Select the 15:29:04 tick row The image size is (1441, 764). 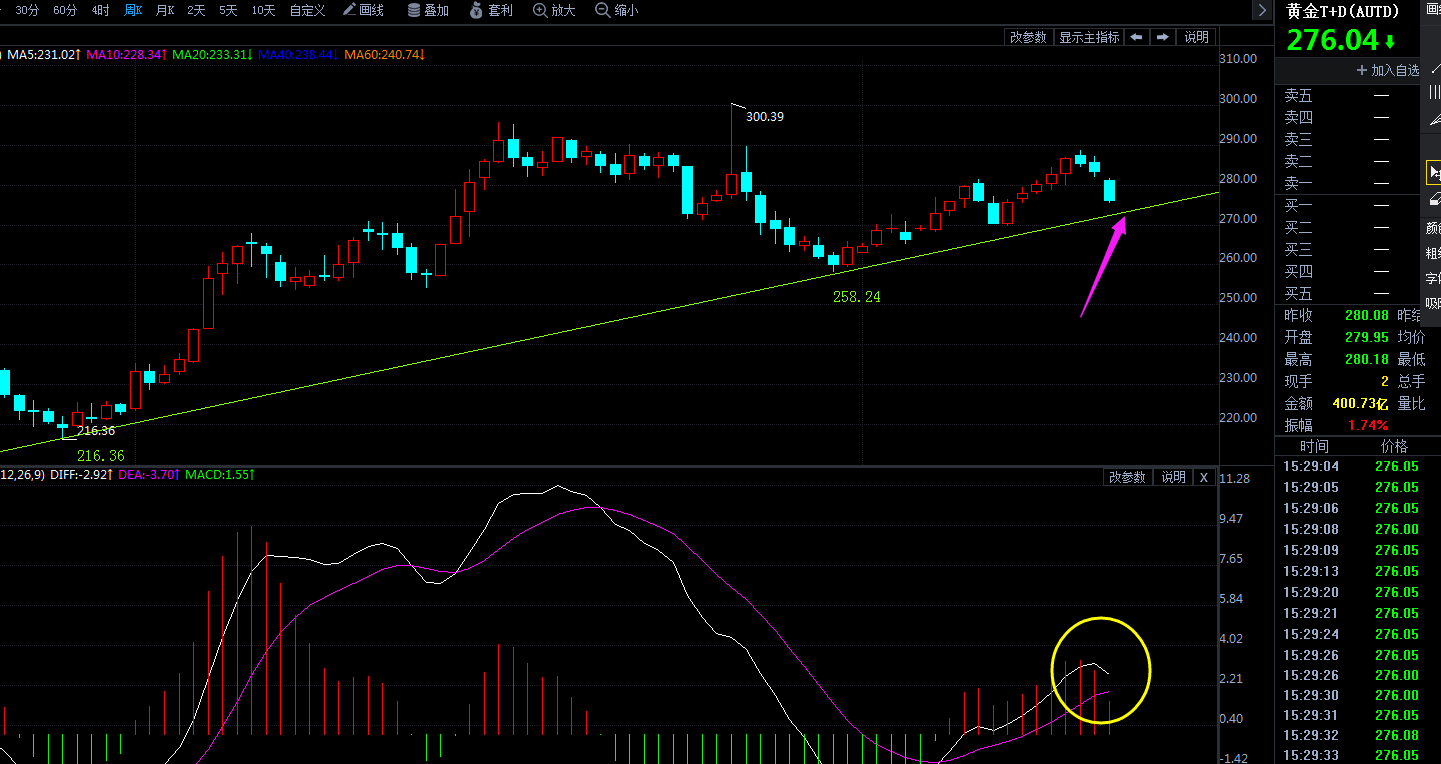coord(1358,466)
